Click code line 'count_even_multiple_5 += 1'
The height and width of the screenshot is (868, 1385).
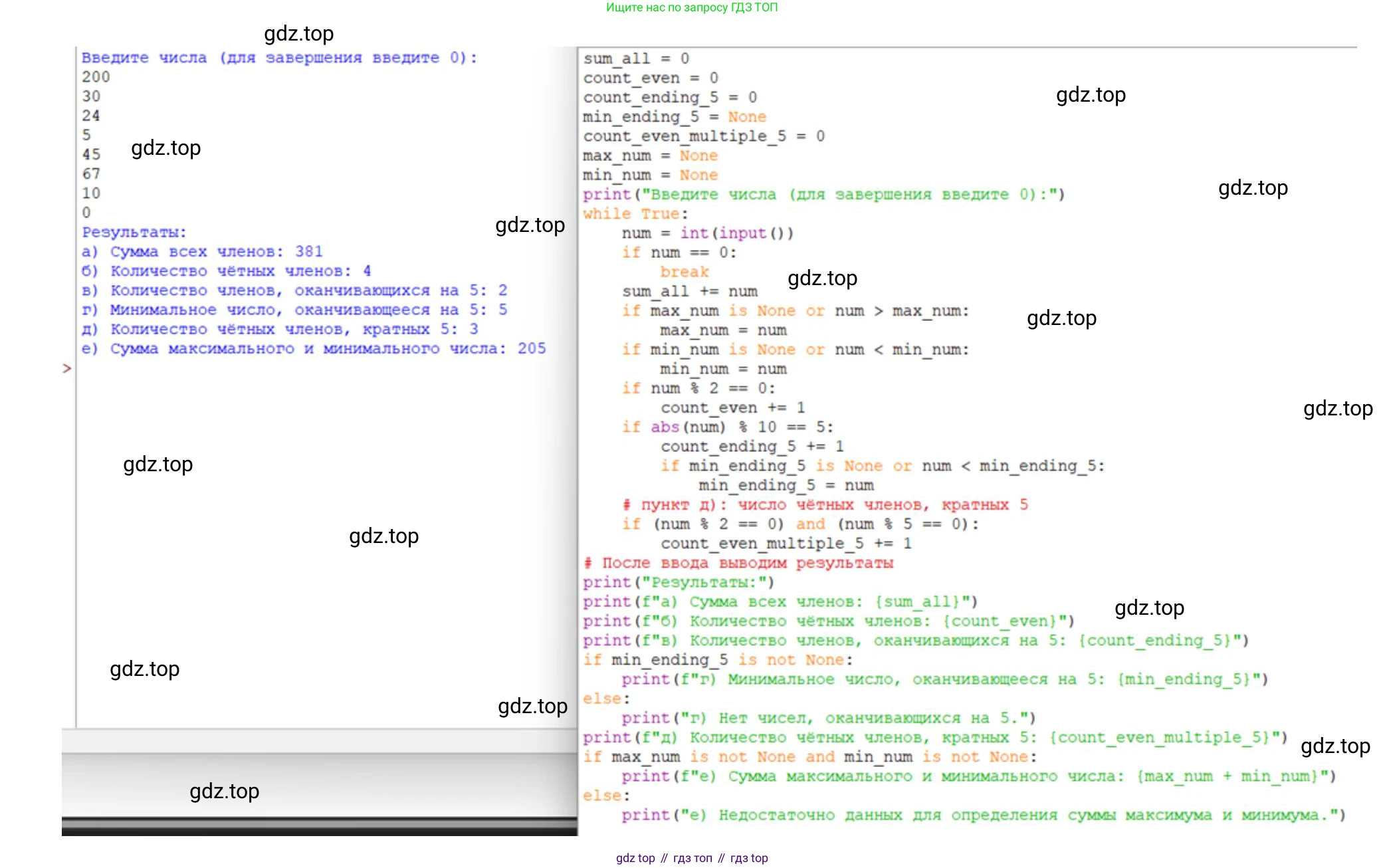pos(786,544)
